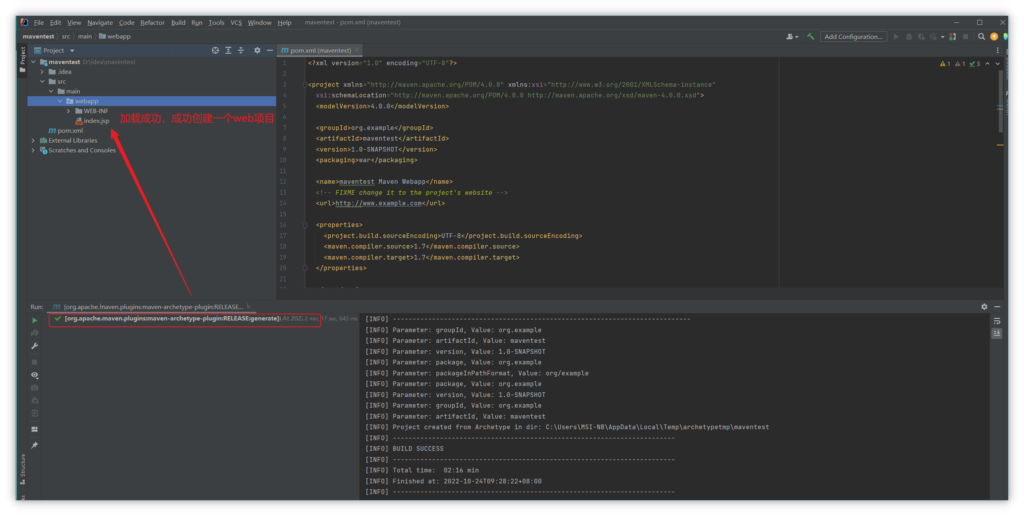Collapse the maventest root node
The height and width of the screenshot is (516, 1024).
(33, 62)
